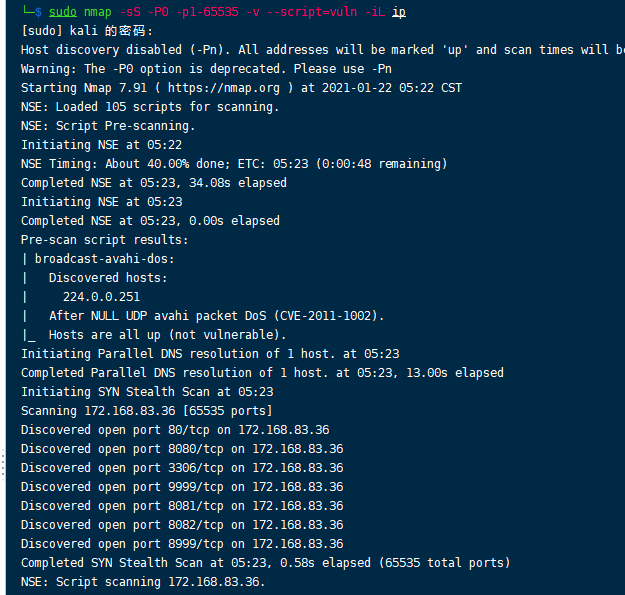
Task: Click the multicast address 224.0.0.251
Action: coord(101,297)
